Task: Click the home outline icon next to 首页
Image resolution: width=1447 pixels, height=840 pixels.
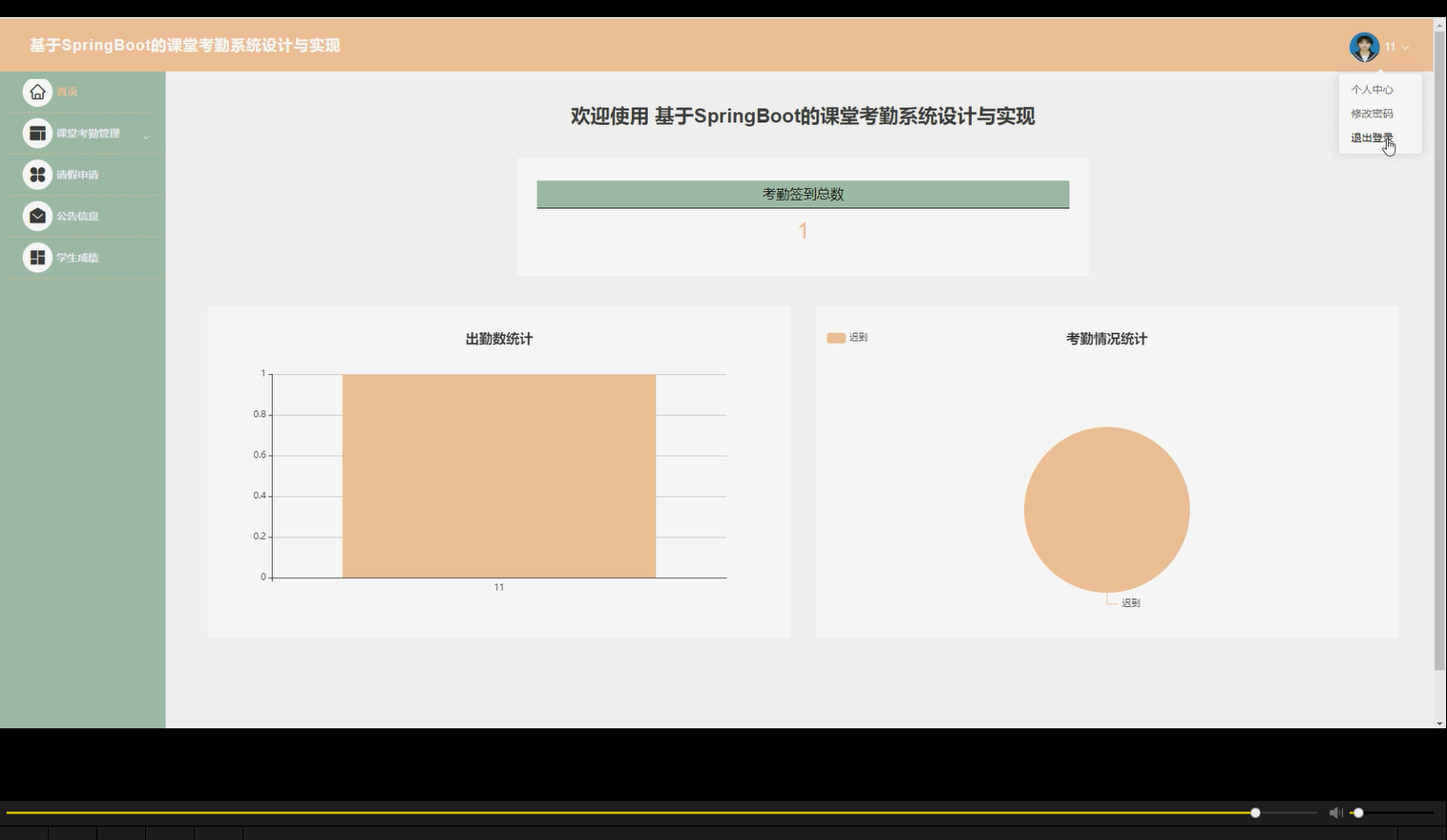Action: pos(37,91)
